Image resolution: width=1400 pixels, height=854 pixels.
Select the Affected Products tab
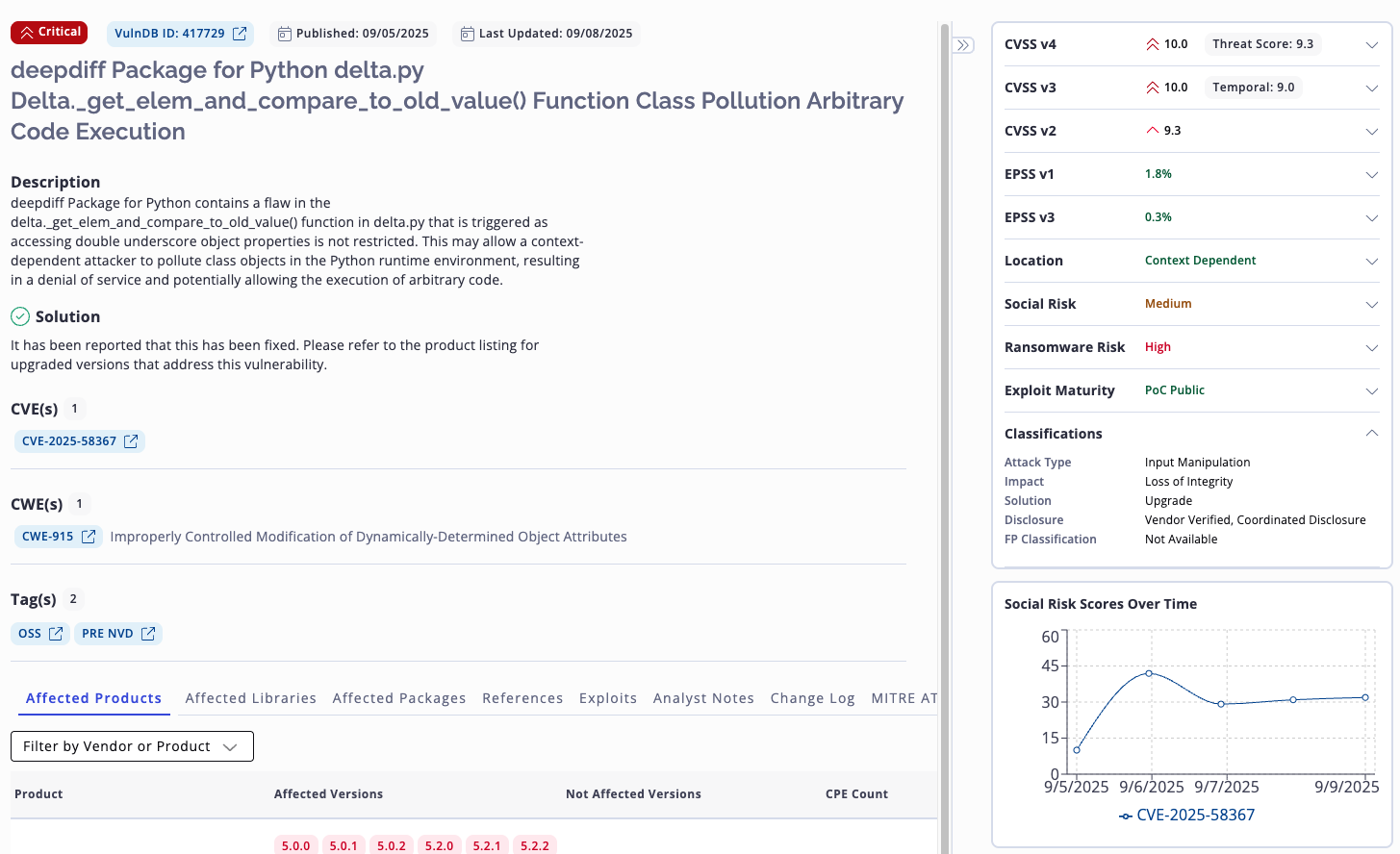(x=93, y=698)
